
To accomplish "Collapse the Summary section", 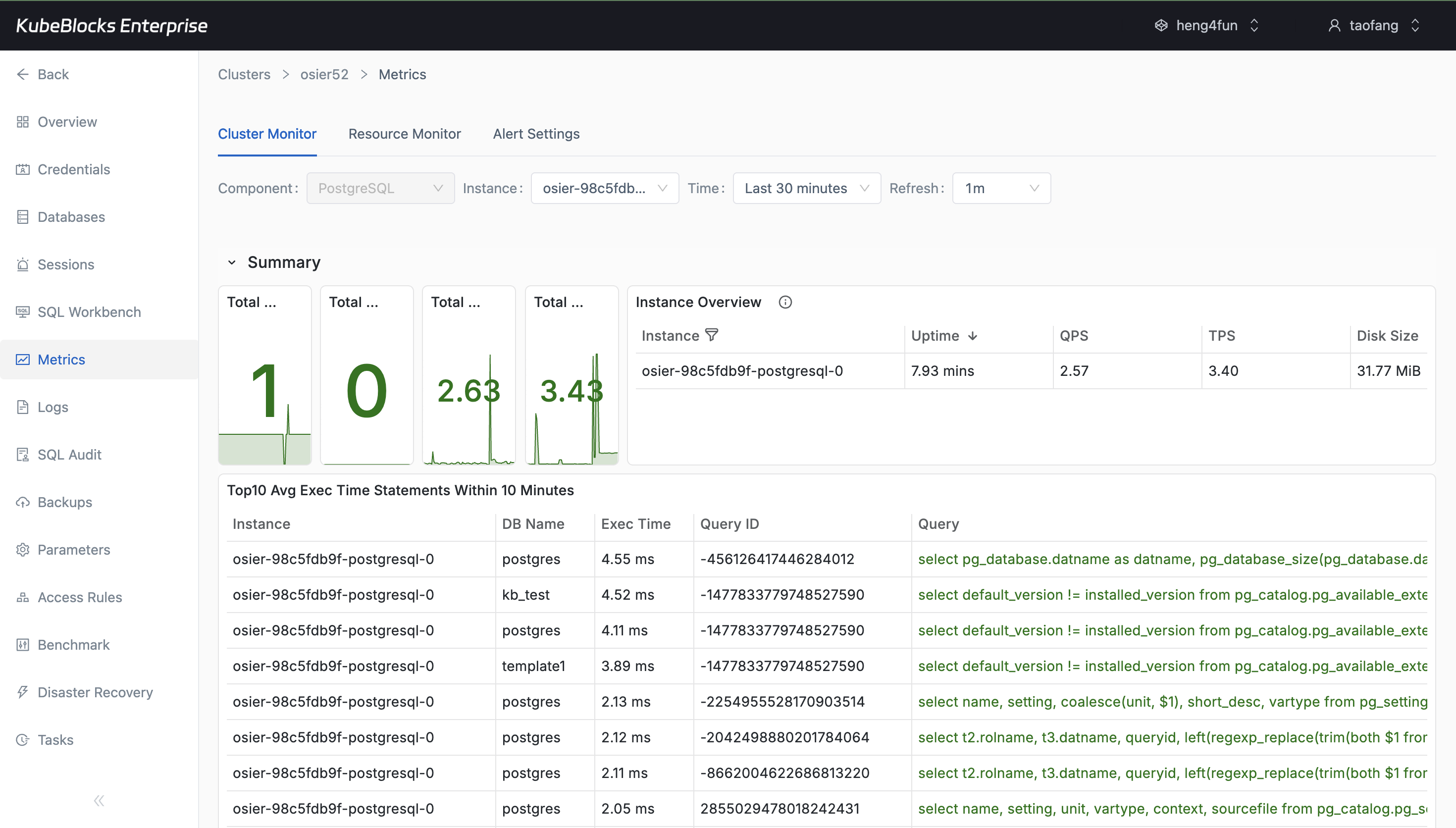I will click(231, 262).
